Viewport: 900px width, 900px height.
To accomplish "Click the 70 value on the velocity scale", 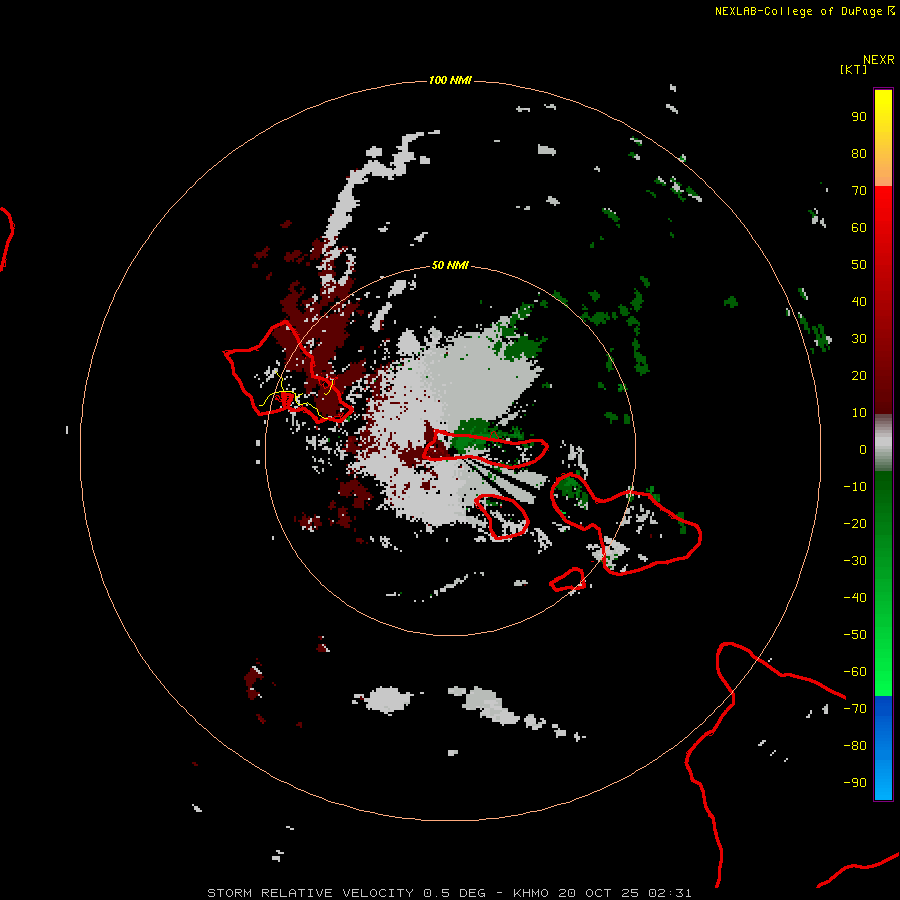I will click(859, 191).
